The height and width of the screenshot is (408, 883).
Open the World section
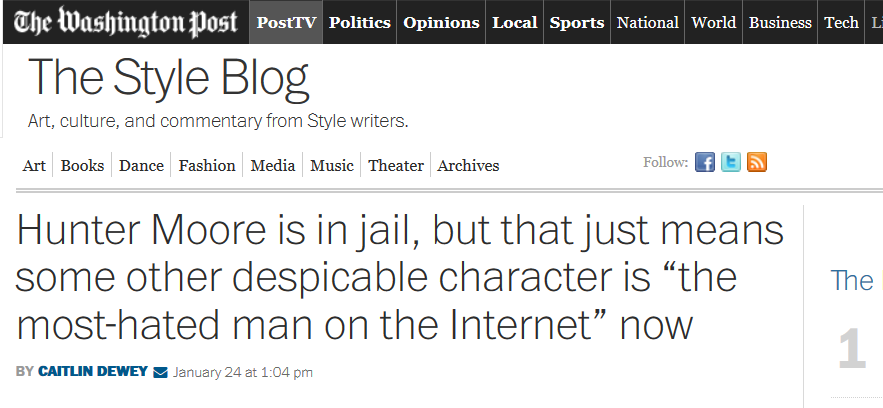[x=714, y=22]
